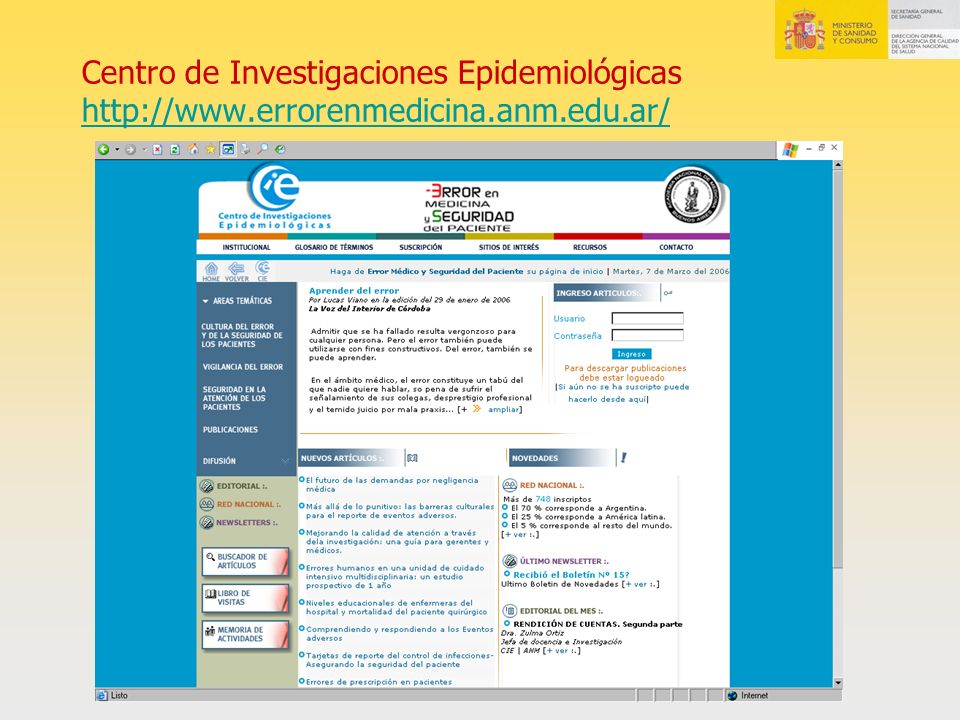Click the Centro de Investigaciones Epidemiológicas logo
Viewport: 960px width, 720px height.
click(275, 197)
